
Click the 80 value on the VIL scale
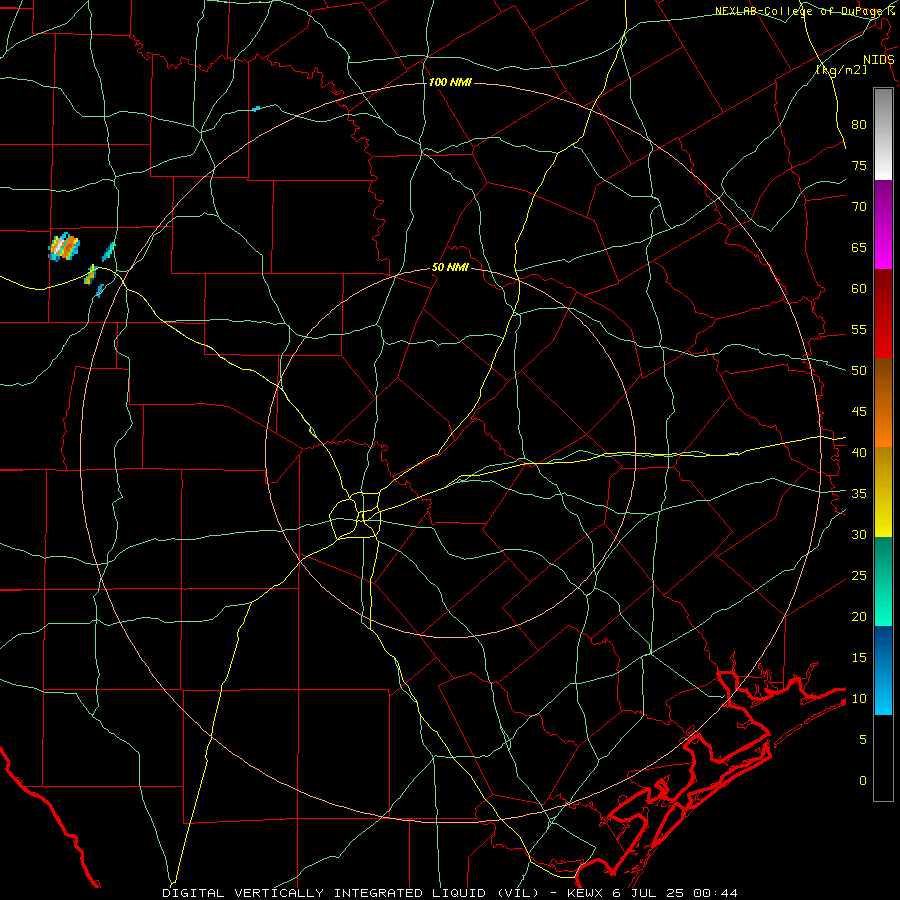[x=859, y=125]
